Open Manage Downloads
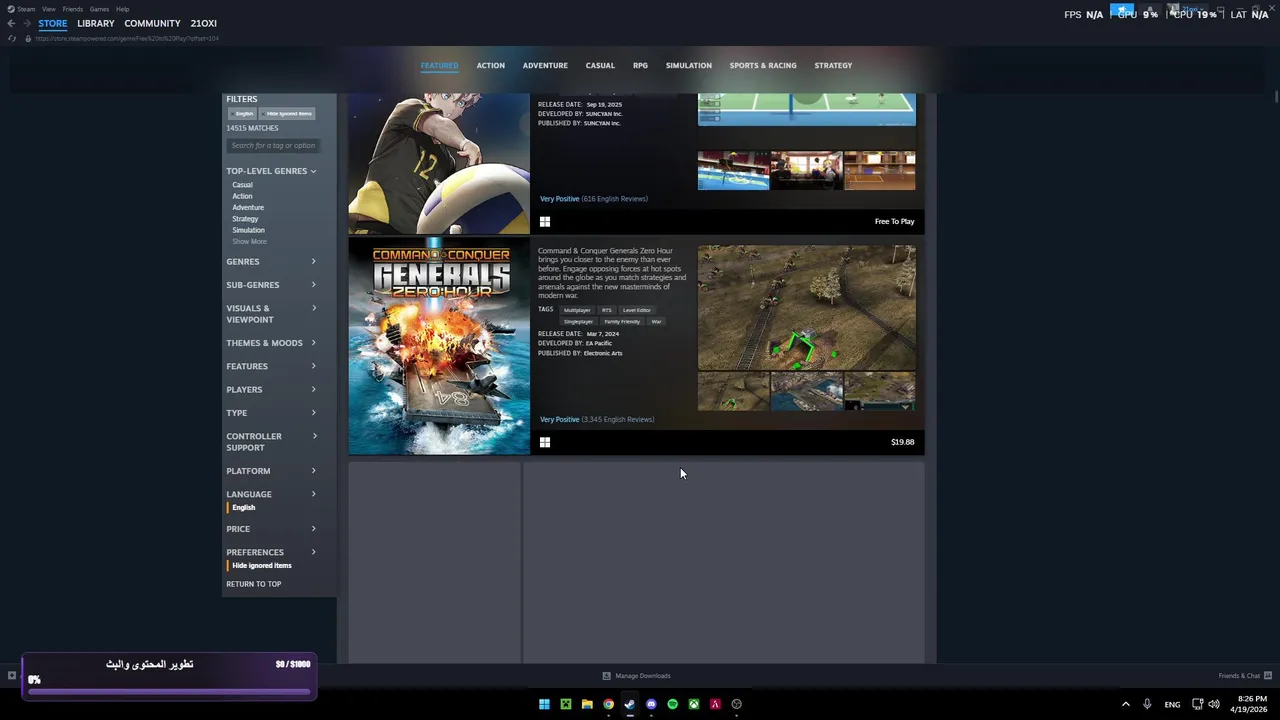This screenshot has width=1280, height=720. point(637,676)
